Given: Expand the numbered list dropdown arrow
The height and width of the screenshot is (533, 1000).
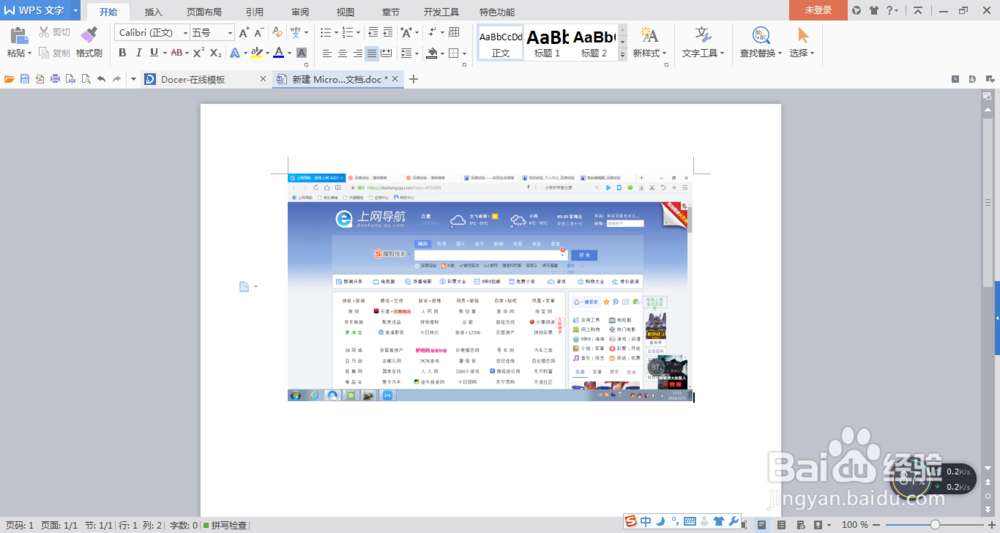Looking at the screenshot, I should pos(358,33).
